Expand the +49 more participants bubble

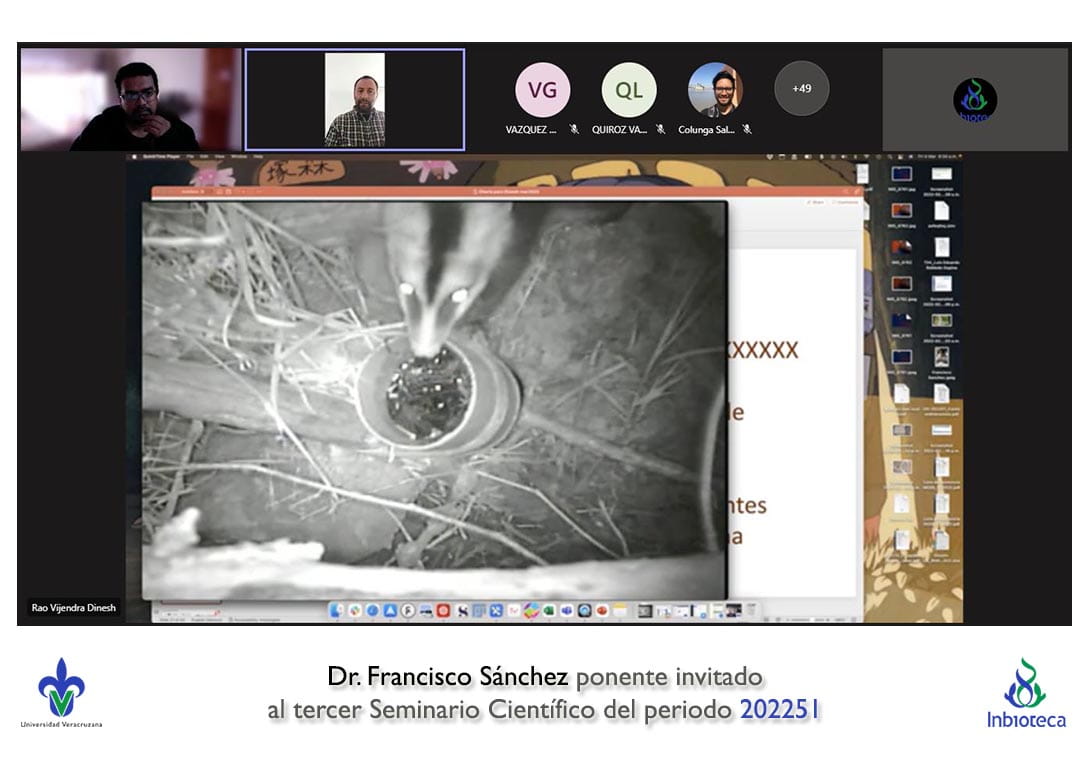pos(801,89)
